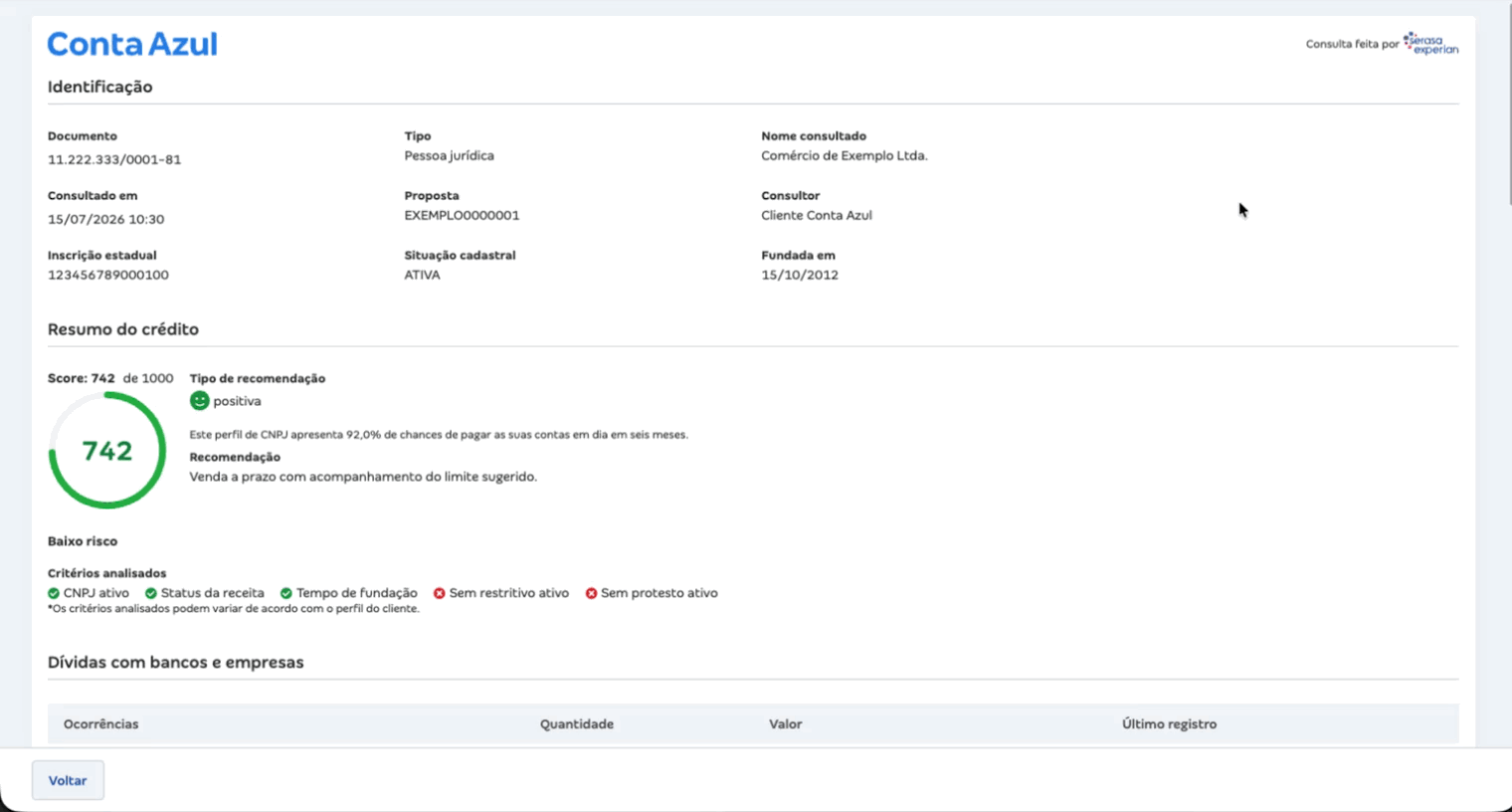Click the page's vertical scrollbar
1512x812 pixels.
tap(1508, 102)
